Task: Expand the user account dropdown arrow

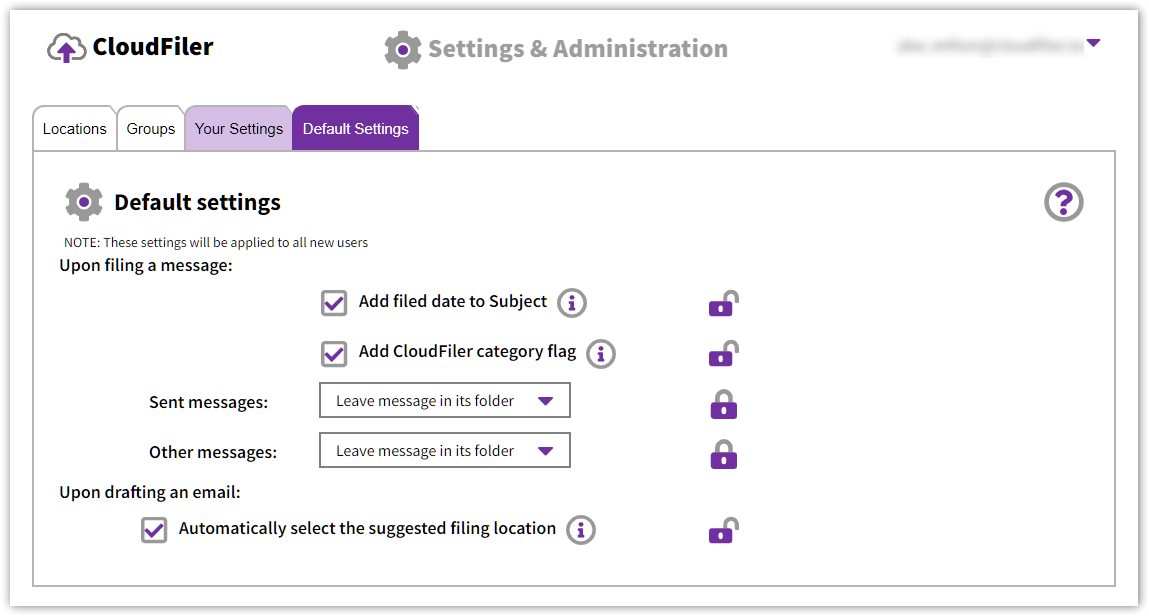Action: [1093, 43]
